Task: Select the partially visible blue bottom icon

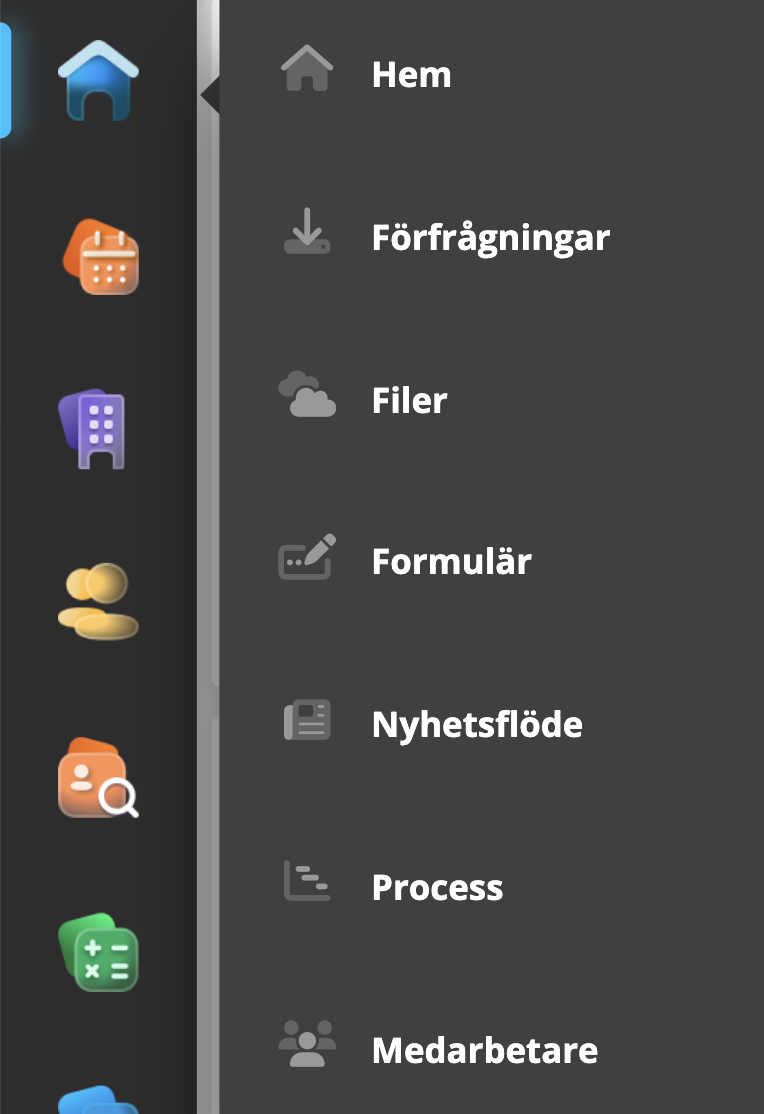Action: click(x=98, y=1100)
